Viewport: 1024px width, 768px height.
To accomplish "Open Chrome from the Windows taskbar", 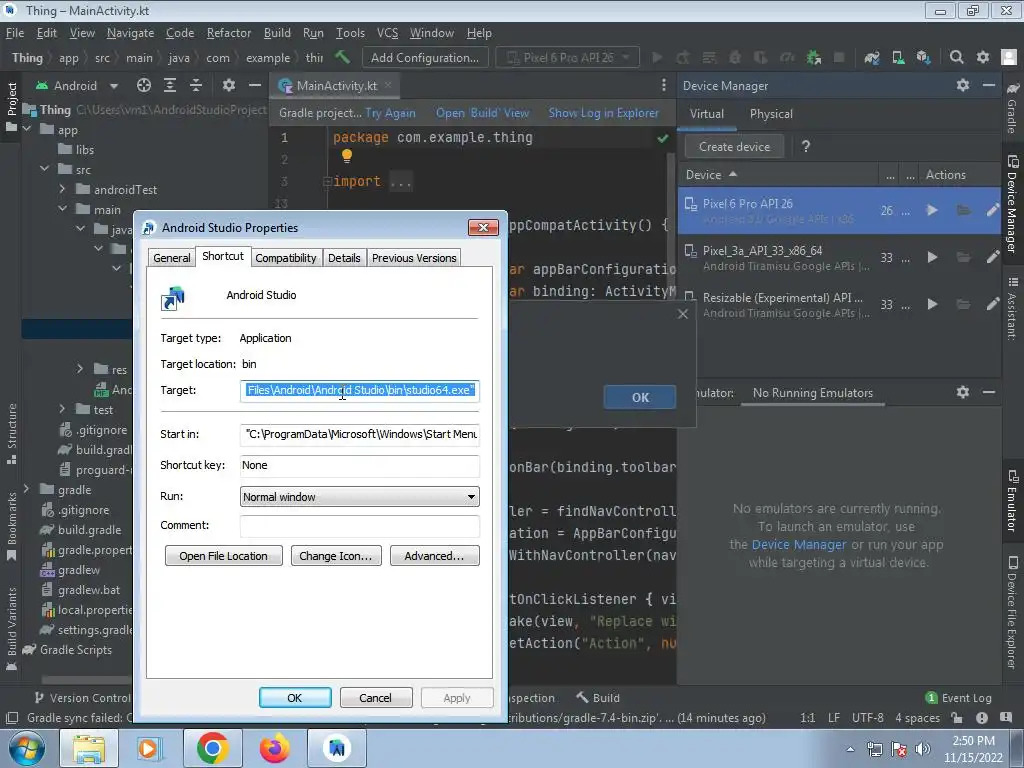I will coord(212,748).
